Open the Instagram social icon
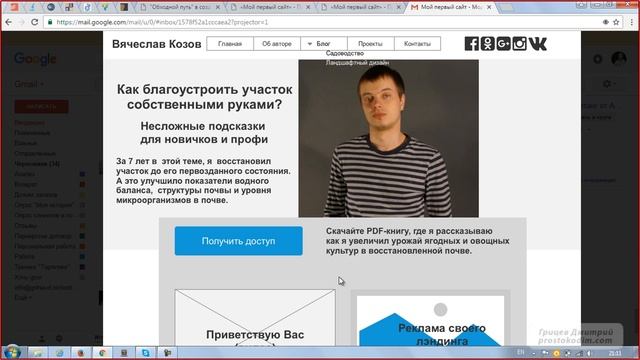640x360 pixels. click(x=519, y=44)
